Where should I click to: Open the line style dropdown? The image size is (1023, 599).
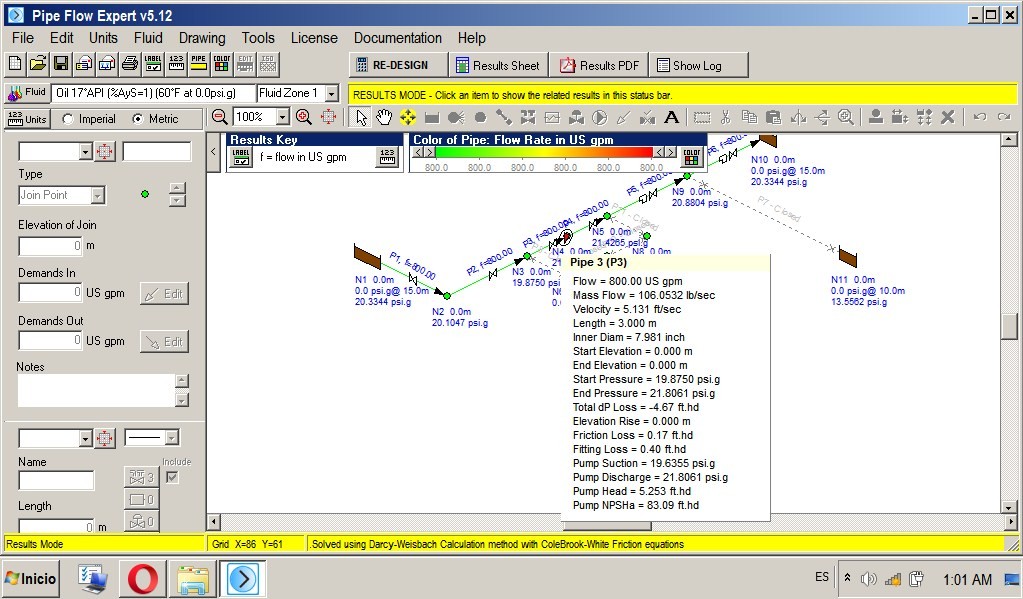click(171, 438)
